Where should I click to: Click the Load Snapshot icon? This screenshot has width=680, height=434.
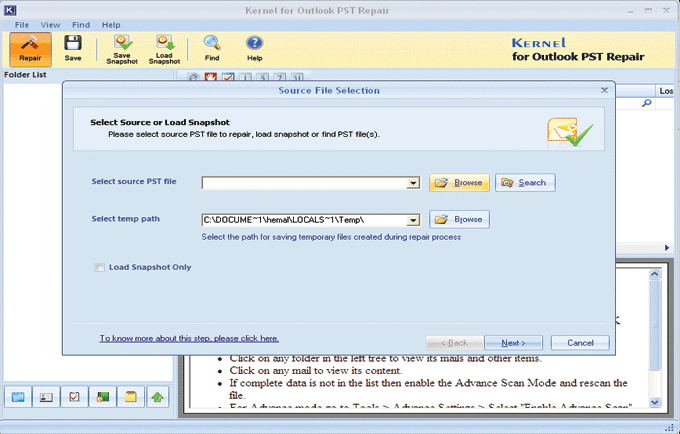tap(164, 48)
